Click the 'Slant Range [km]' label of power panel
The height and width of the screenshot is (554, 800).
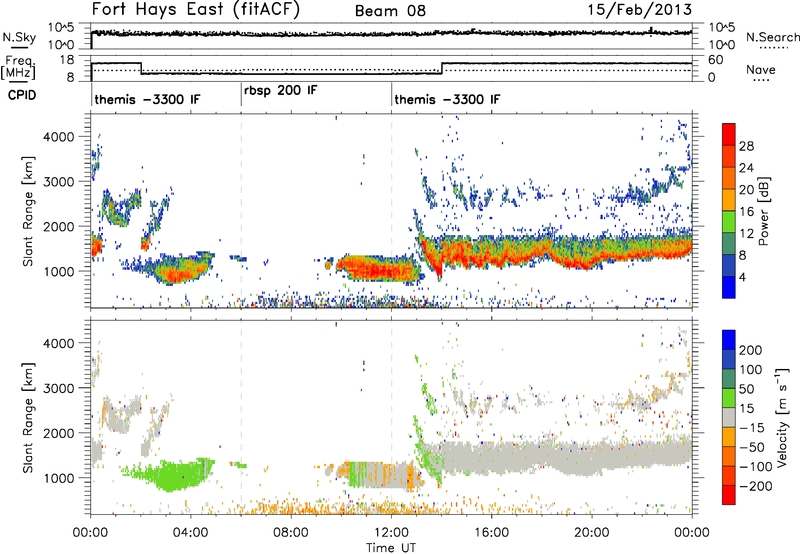coord(28,211)
